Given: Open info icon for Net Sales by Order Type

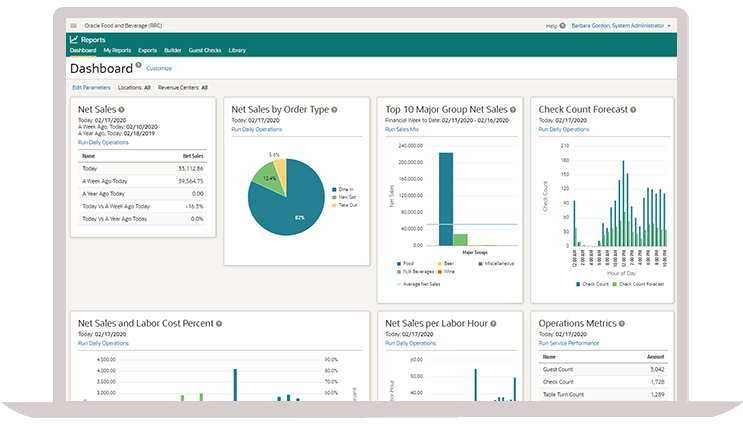Looking at the screenshot, I should [x=334, y=109].
